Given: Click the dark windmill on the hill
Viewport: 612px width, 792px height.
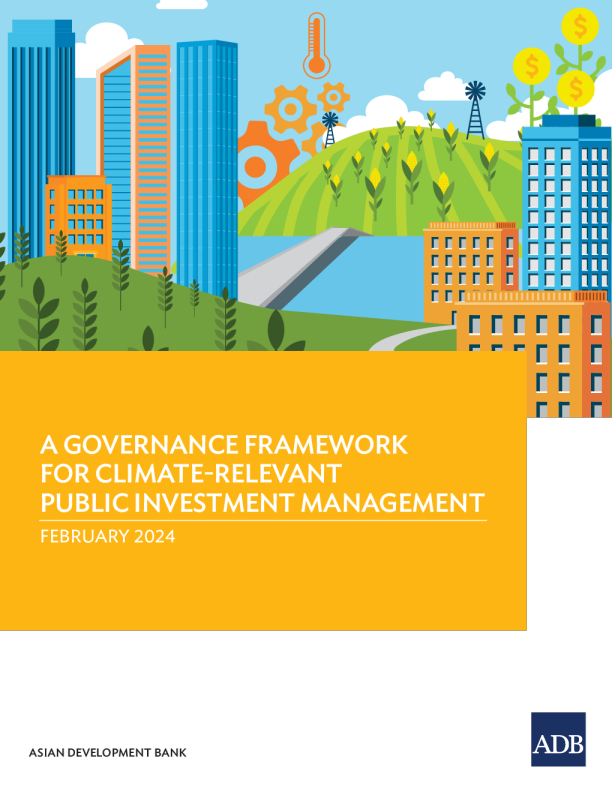Looking at the screenshot, I should coord(475,110).
